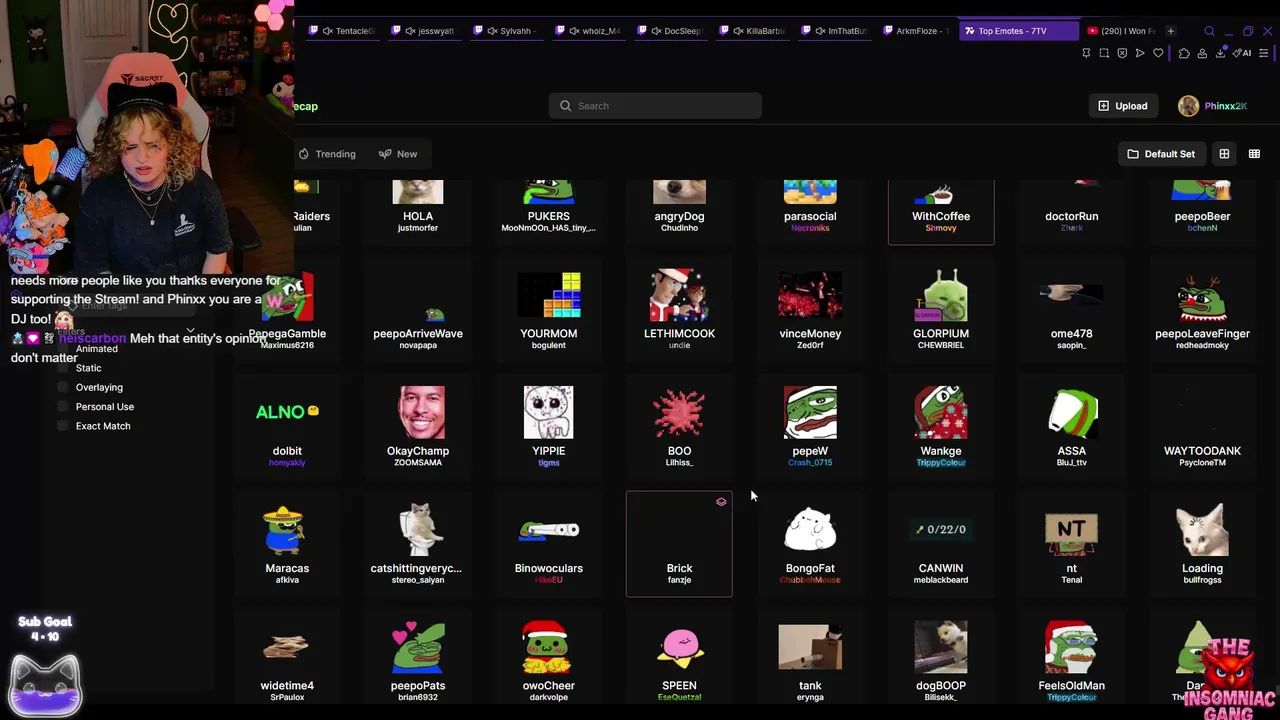Open the Wankge emote

(941, 426)
